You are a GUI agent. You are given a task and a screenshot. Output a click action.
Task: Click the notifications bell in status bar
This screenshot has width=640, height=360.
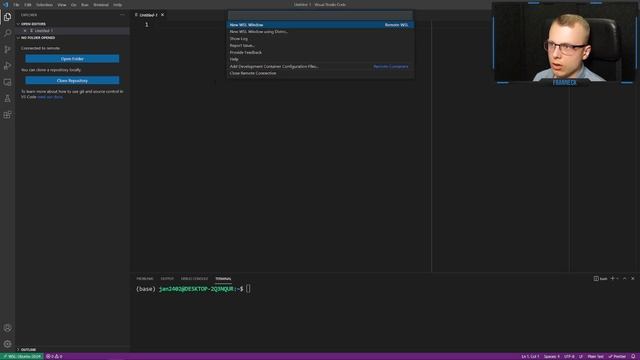tap(633, 356)
